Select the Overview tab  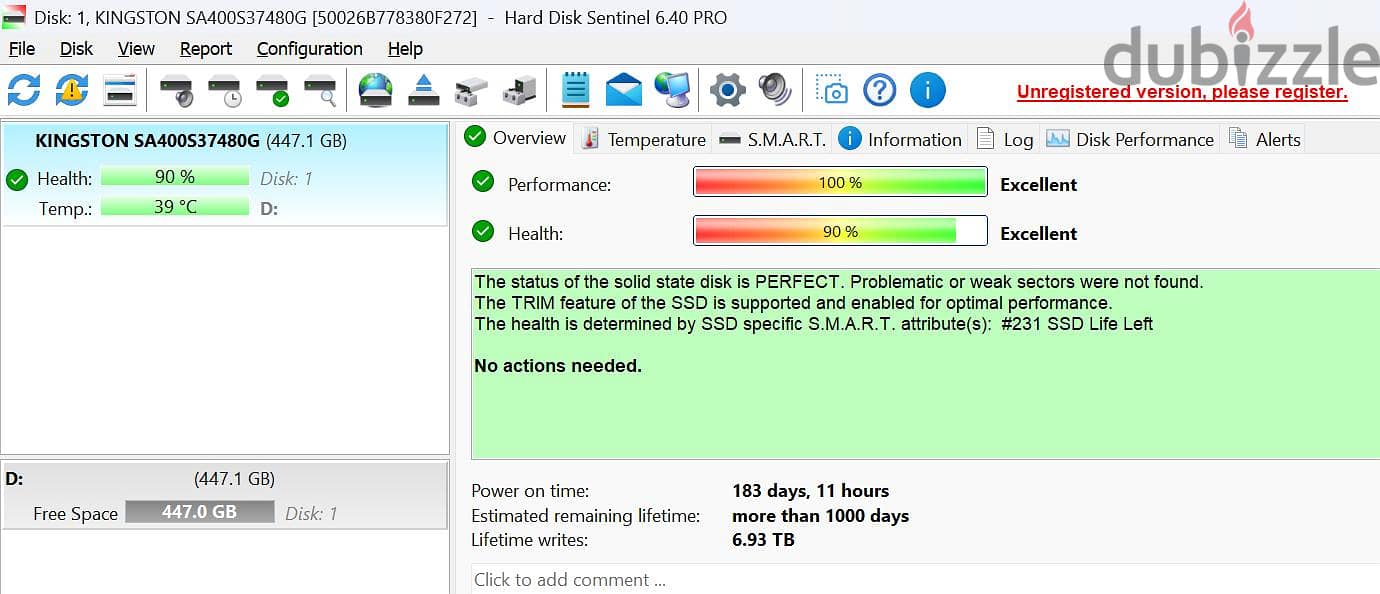(516, 138)
